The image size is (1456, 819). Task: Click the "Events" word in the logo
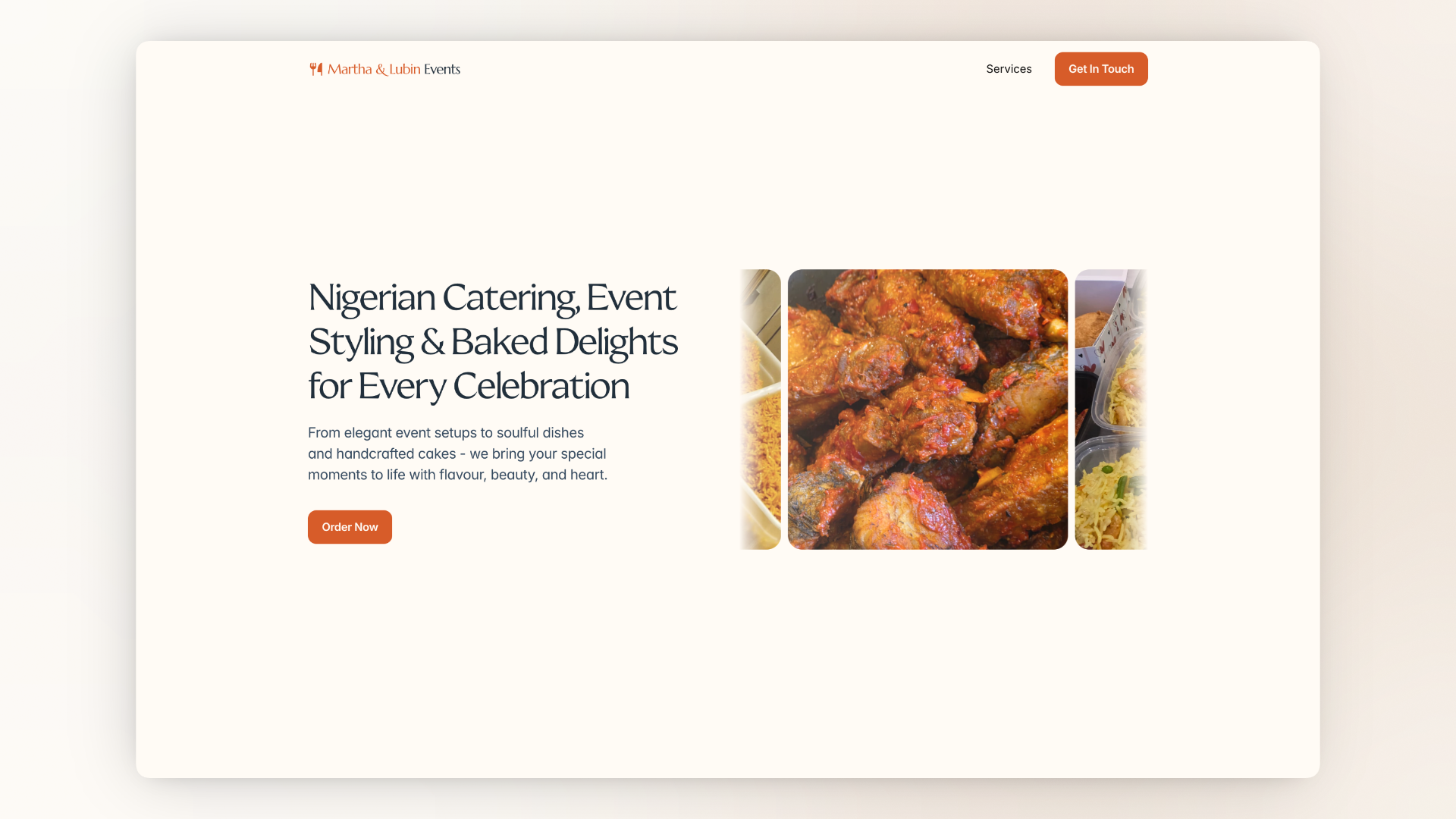pyautogui.click(x=442, y=69)
